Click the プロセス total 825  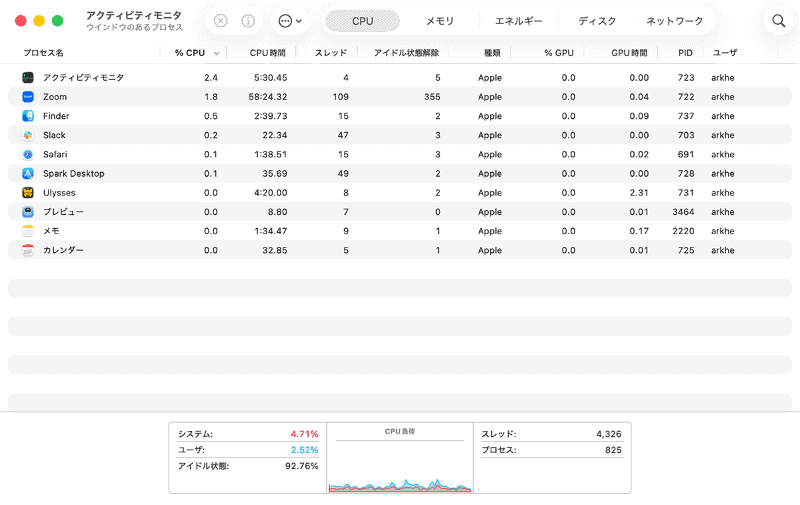613,450
